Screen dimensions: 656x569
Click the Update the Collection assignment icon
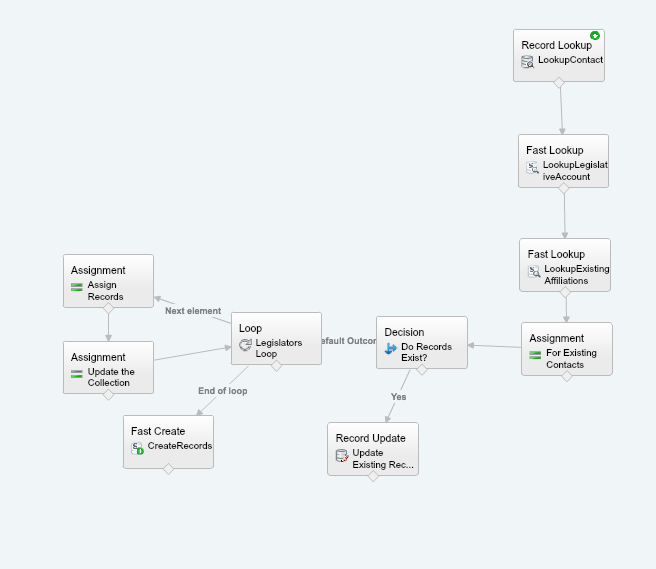point(76,374)
